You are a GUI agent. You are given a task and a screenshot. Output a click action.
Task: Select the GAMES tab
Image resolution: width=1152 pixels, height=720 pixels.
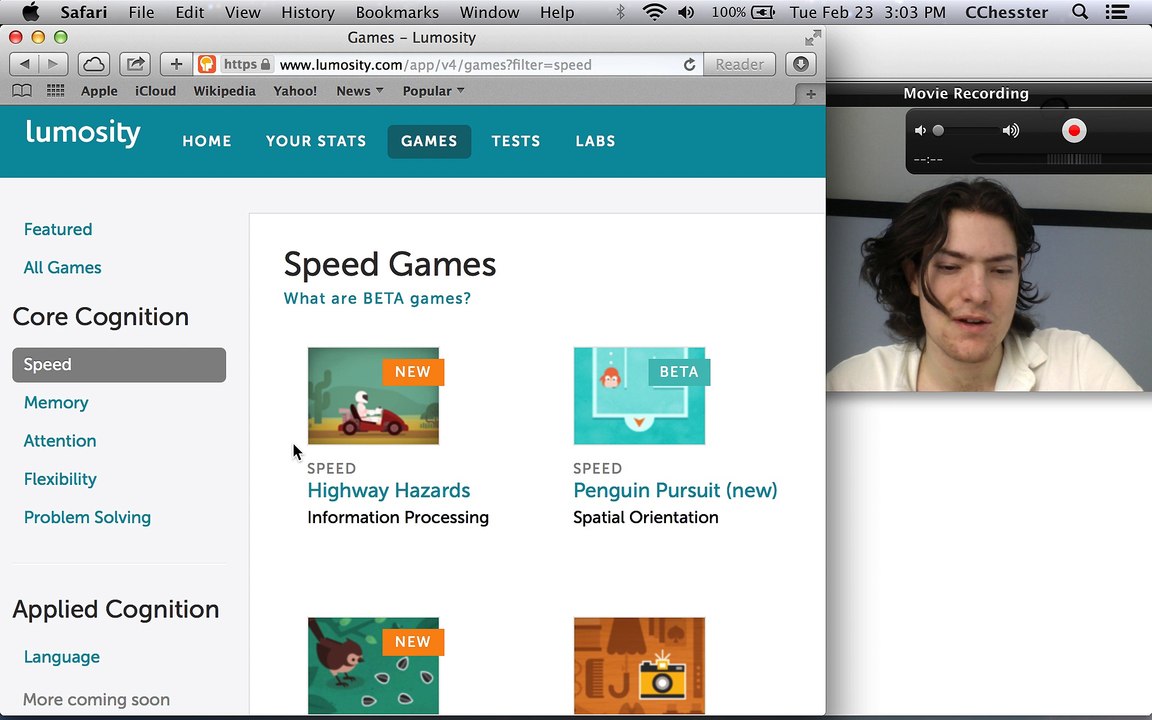coord(429,141)
